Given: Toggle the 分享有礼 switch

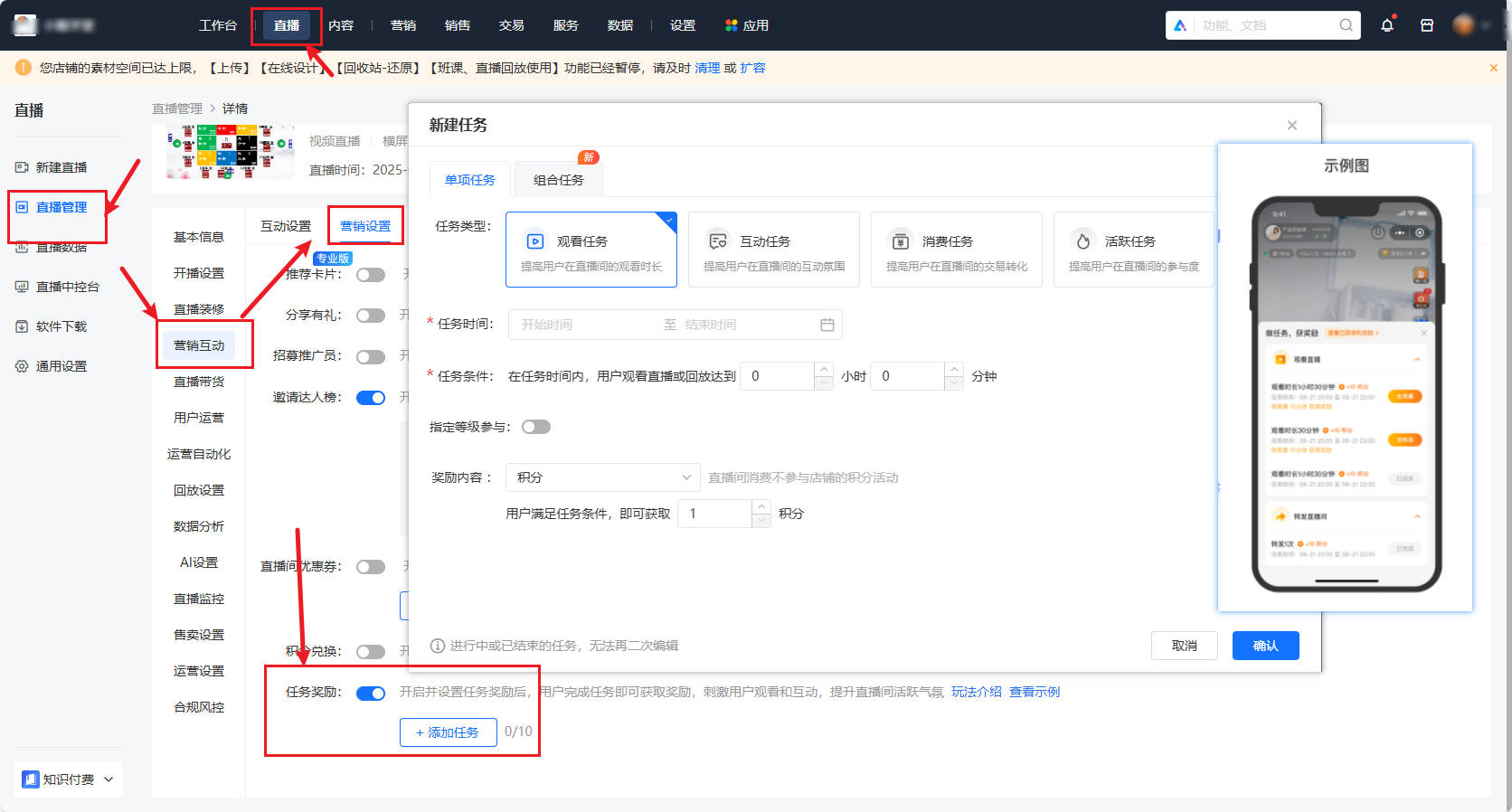Looking at the screenshot, I should [x=370, y=316].
